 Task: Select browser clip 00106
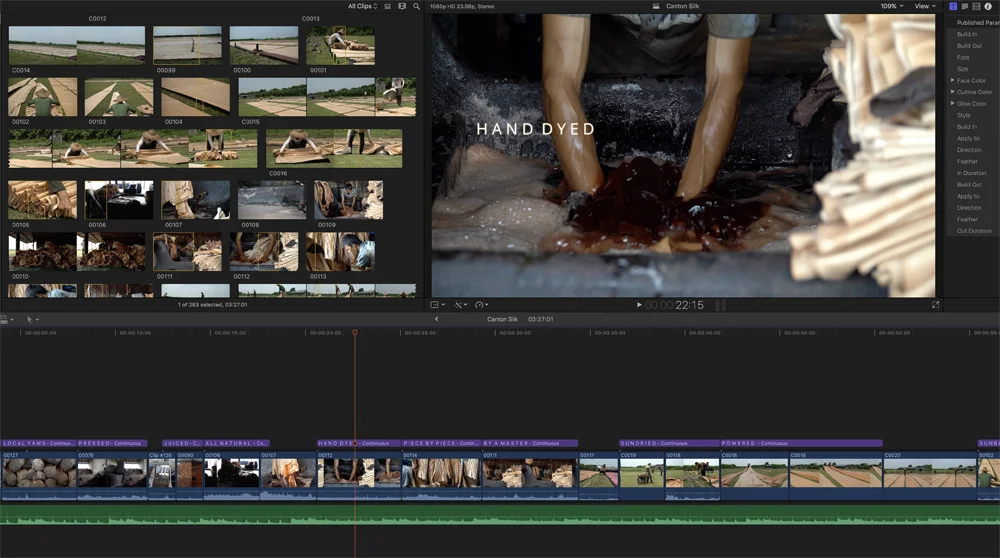click(119, 200)
